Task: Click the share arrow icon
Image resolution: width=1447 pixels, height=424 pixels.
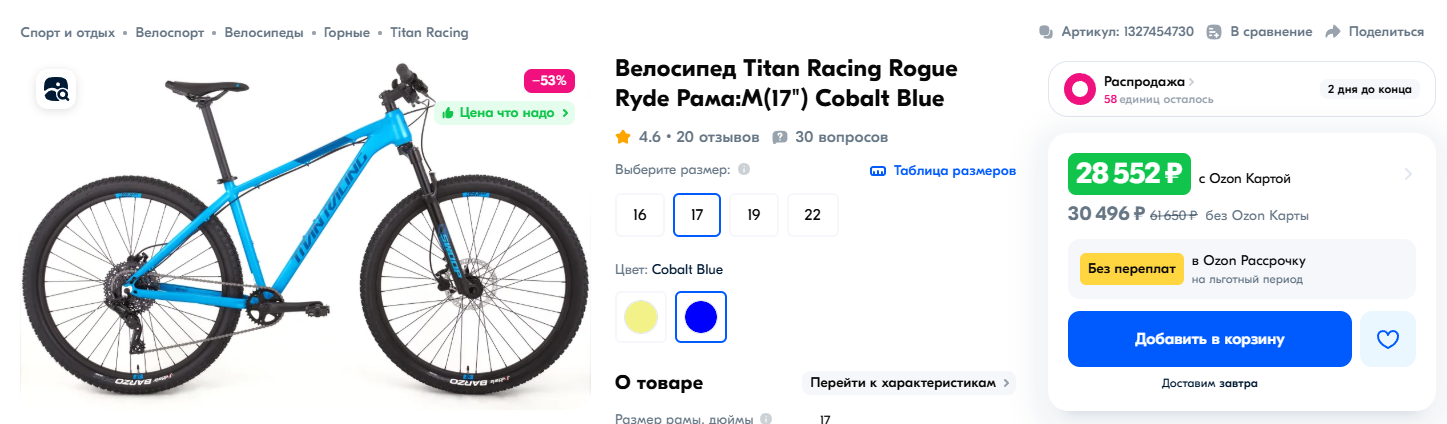Action: (1332, 32)
